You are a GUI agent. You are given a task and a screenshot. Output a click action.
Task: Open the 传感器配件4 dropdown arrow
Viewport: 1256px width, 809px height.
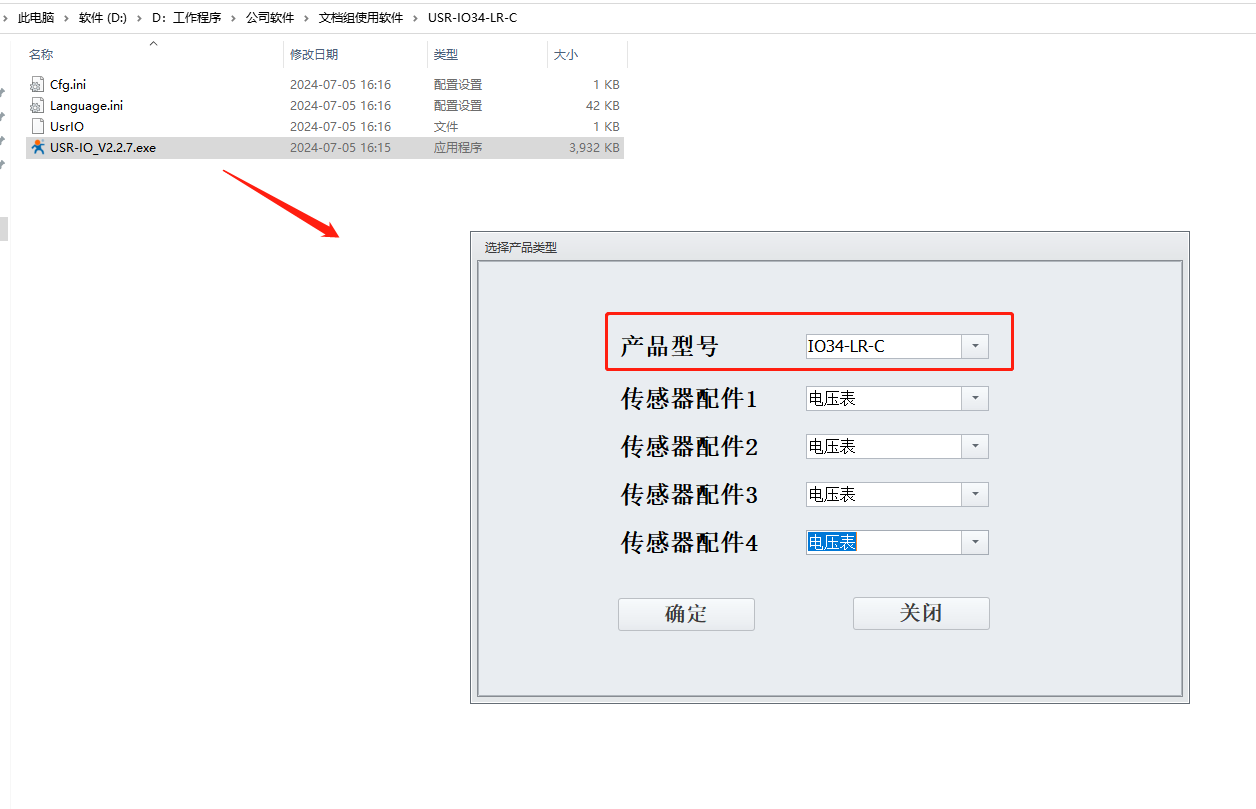pos(975,543)
